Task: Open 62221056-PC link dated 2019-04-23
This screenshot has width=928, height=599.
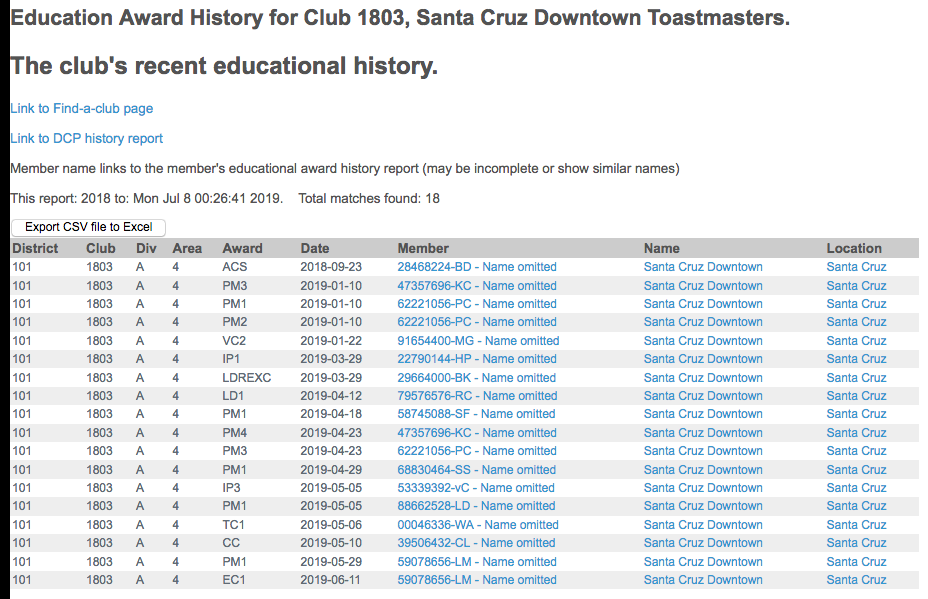Action: [x=477, y=451]
